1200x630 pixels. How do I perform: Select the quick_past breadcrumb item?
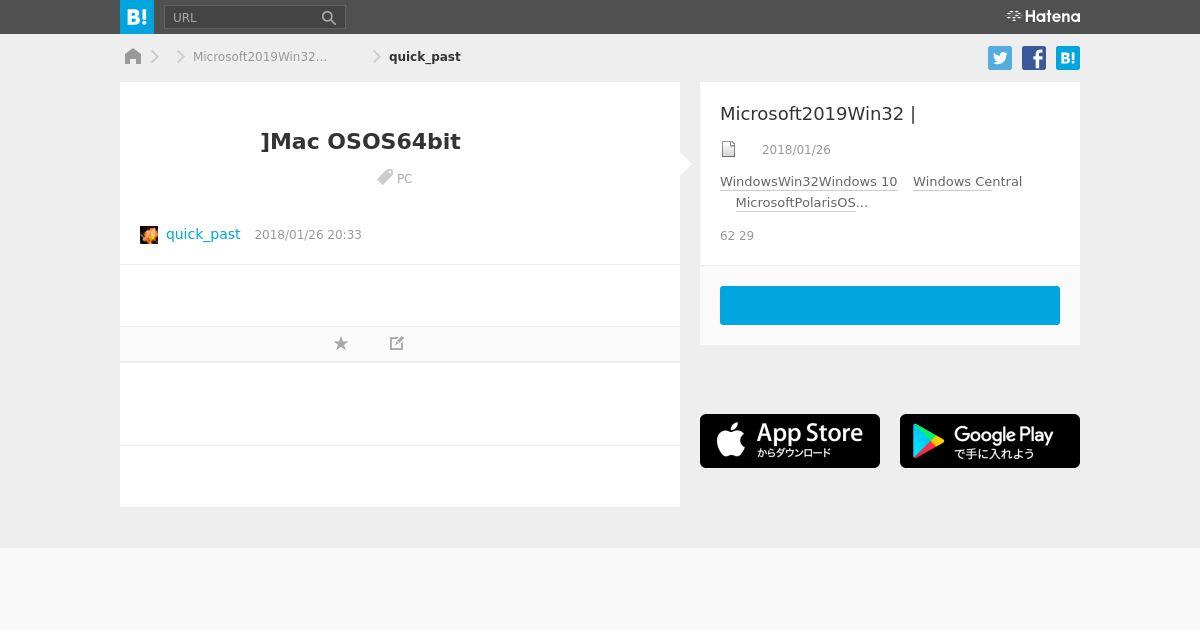[x=425, y=56]
